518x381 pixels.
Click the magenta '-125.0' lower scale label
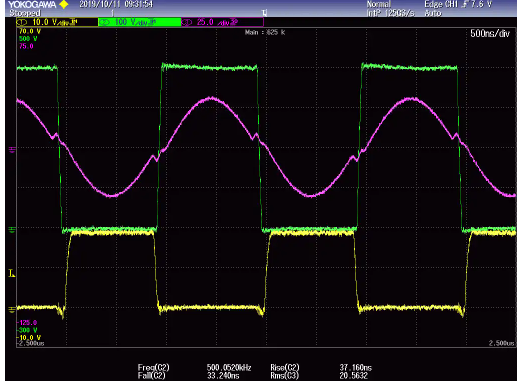click(27, 323)
